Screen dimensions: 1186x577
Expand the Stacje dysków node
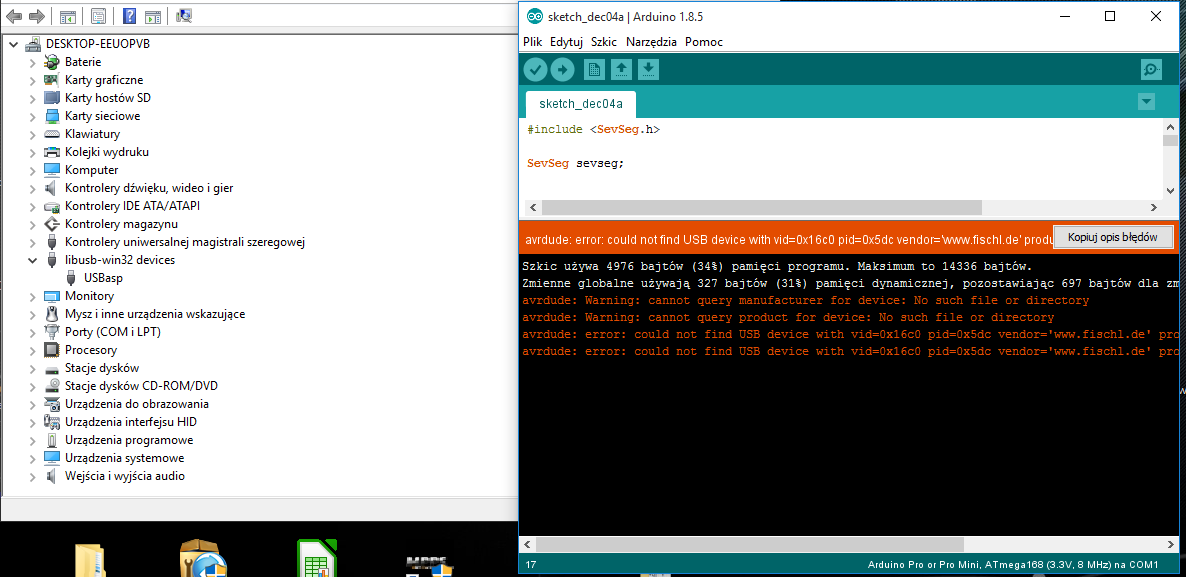[33, 368]
